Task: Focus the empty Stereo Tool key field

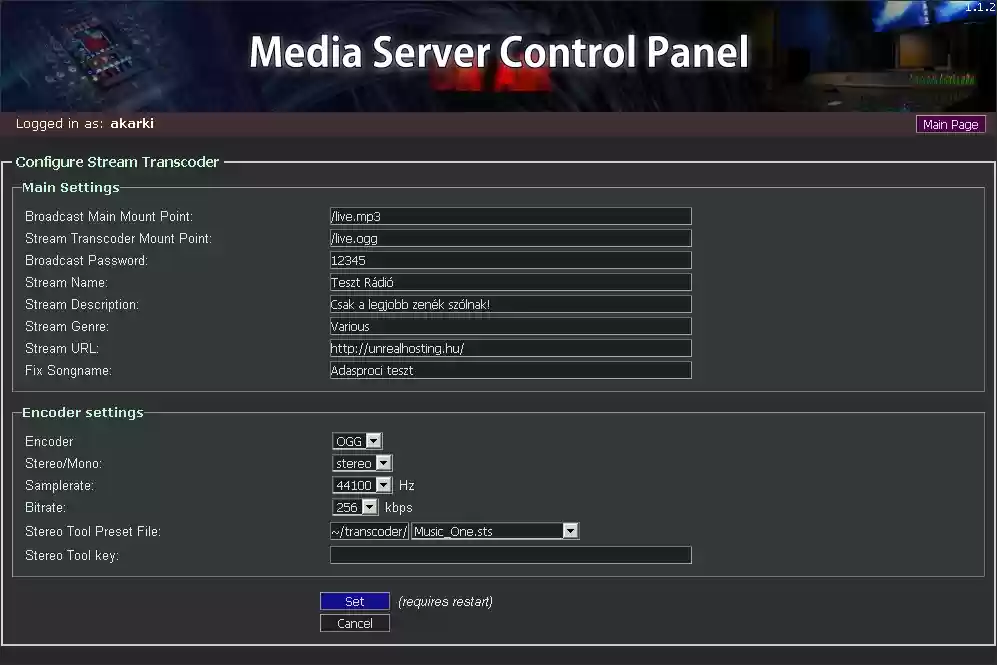Action: pos(511,555)
